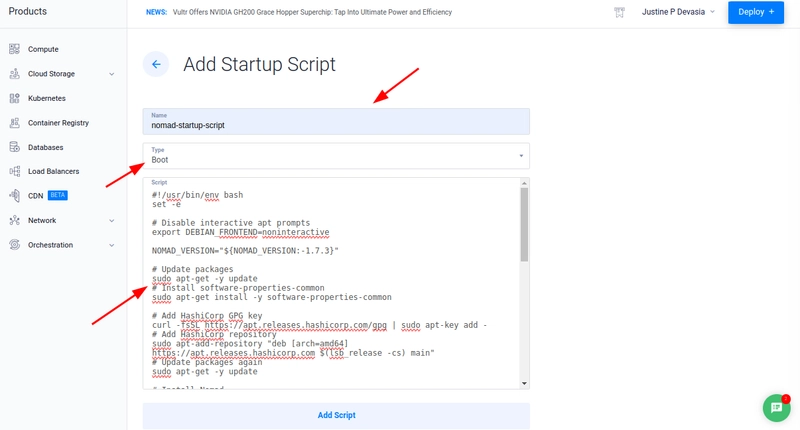Click the Script scrollbar thumb

click(524, 224)
